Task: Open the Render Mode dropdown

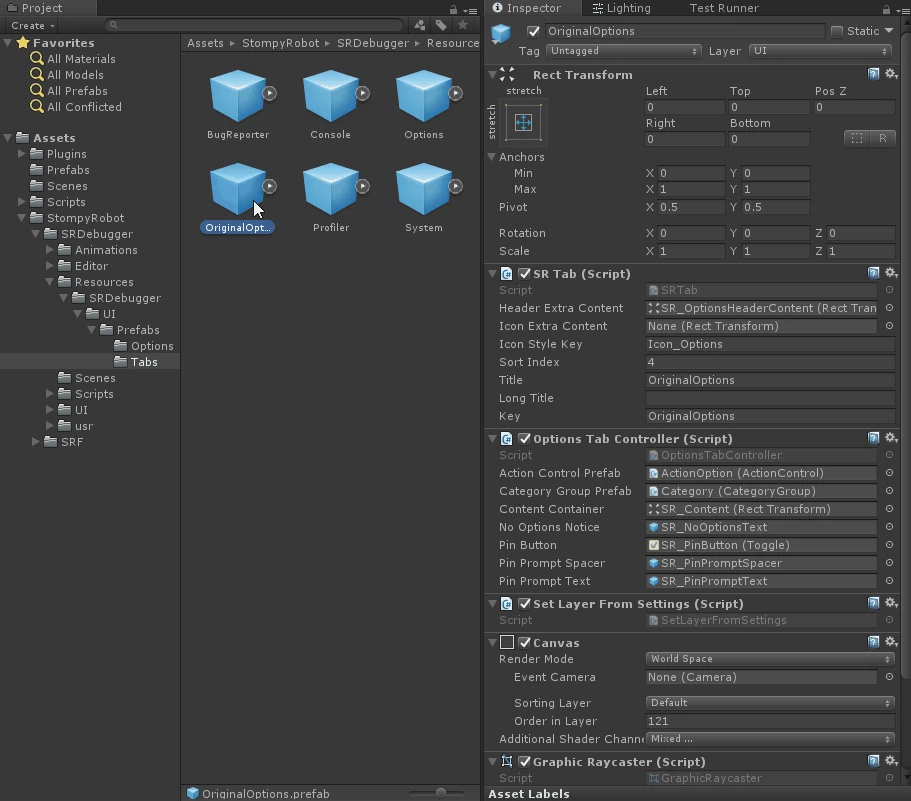Action: coord(770,659)
